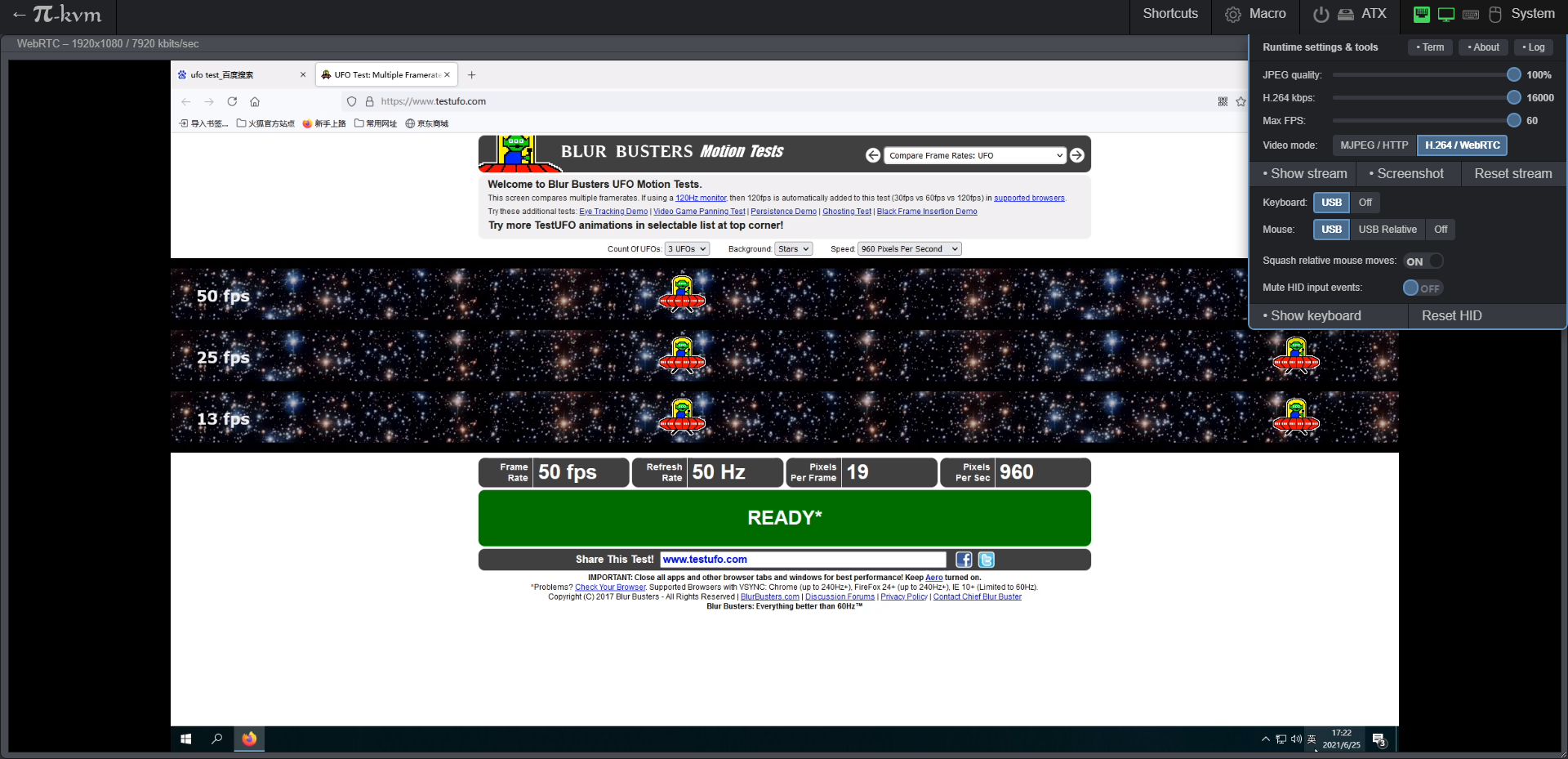This screenshot has height=759, width=1568.
Task: Adjust the Max FPS slider
Action: [x=1426, y=121]
